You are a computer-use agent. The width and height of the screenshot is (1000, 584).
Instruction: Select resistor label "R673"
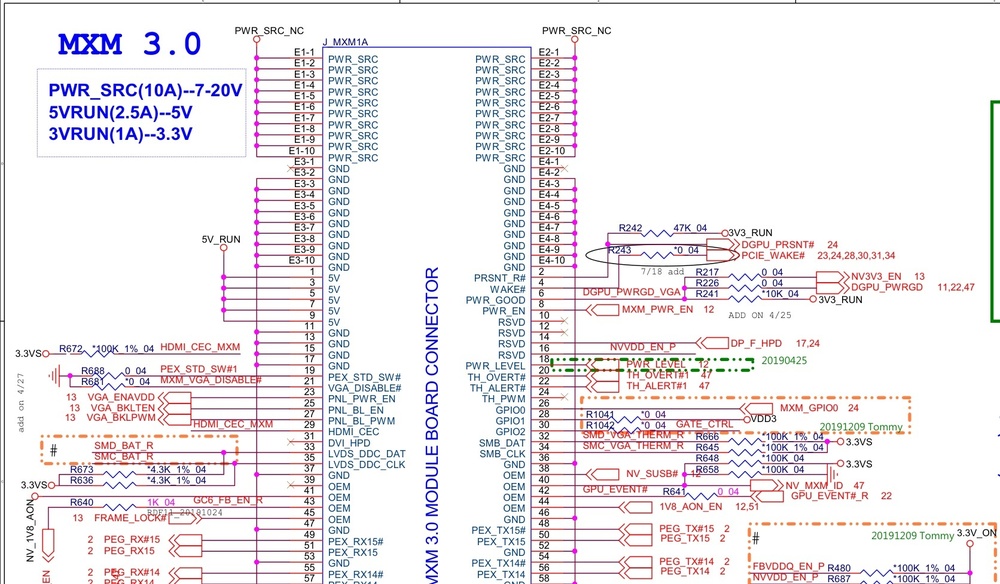point(82,469)
